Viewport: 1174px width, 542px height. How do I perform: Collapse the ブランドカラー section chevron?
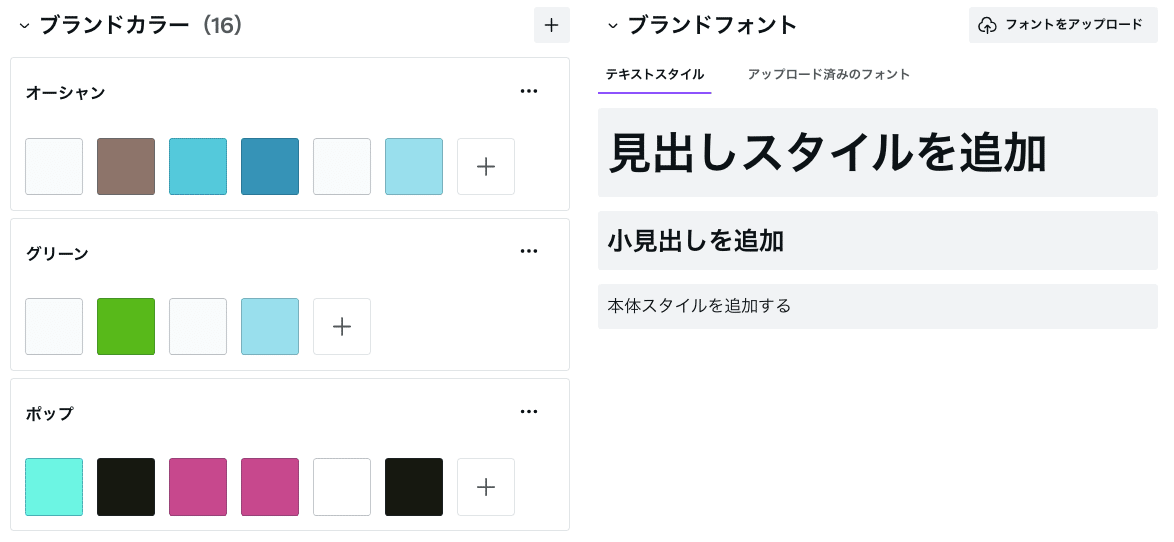(24, 25)
